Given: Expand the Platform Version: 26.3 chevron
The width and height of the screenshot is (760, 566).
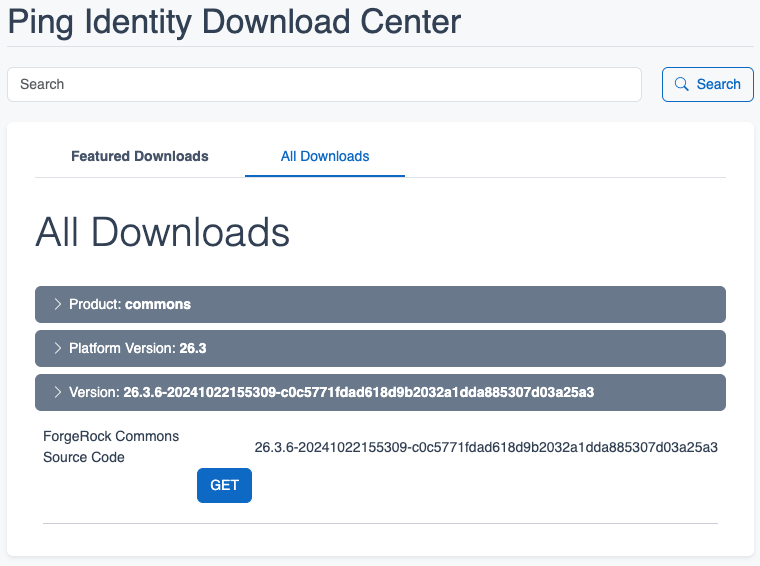Looking at the screenshot, I should pos(58,348).
